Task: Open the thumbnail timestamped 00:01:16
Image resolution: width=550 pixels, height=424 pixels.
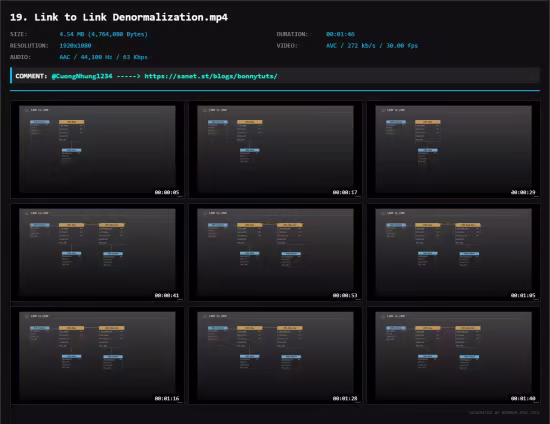Action: click(97, 356)
